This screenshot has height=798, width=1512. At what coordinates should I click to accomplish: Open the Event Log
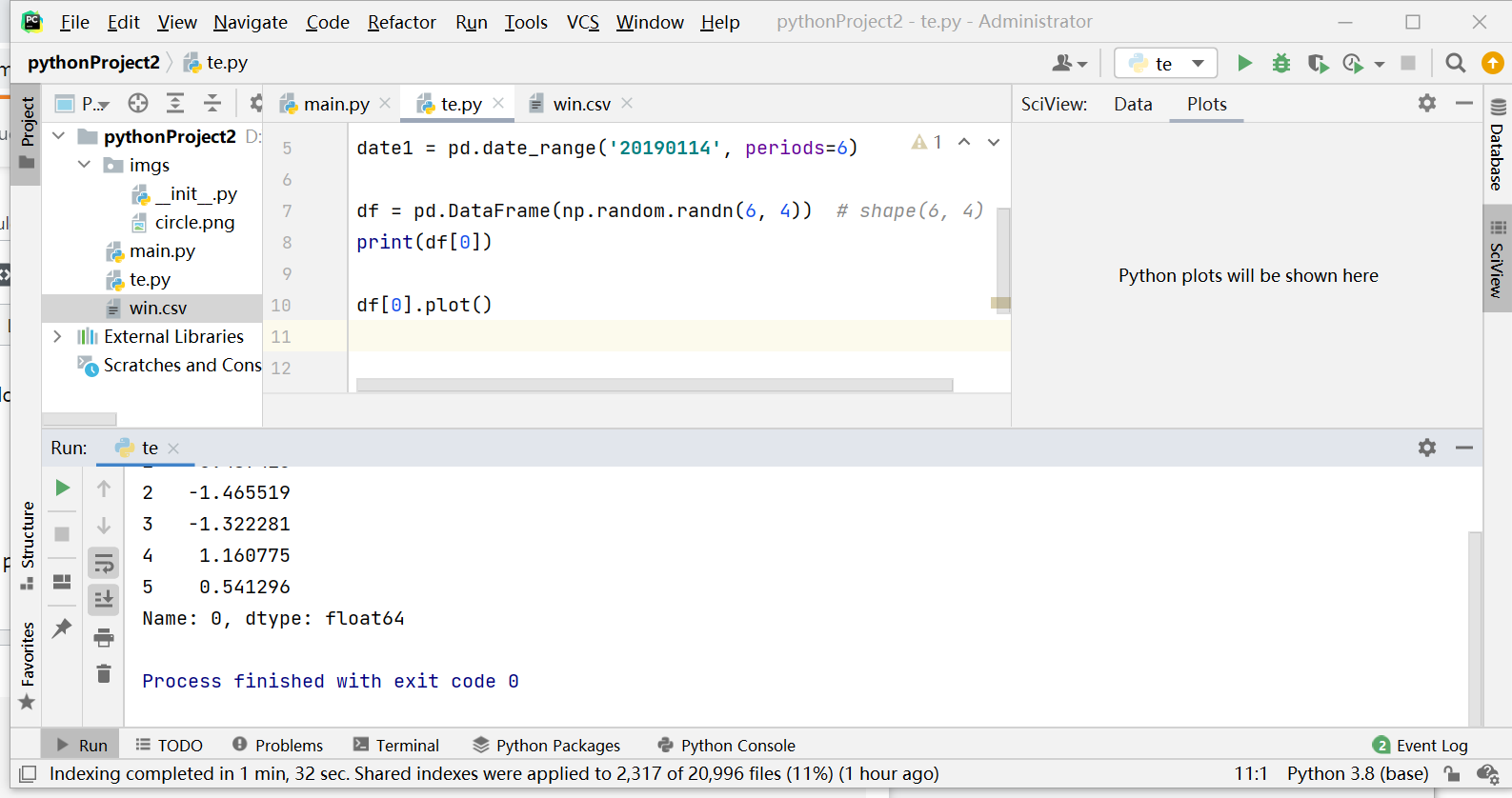pyautogui.click(x=1421, y=745)
